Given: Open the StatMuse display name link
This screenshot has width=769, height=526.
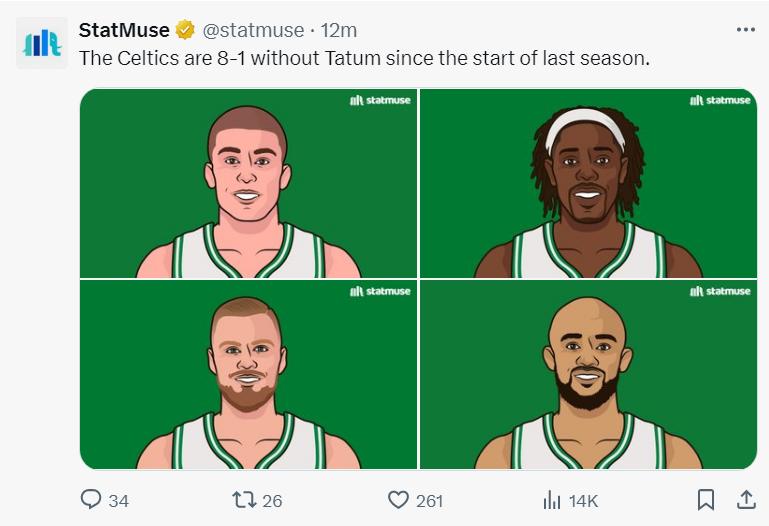Looking at the screenshot, I should (x=124, y=30).
